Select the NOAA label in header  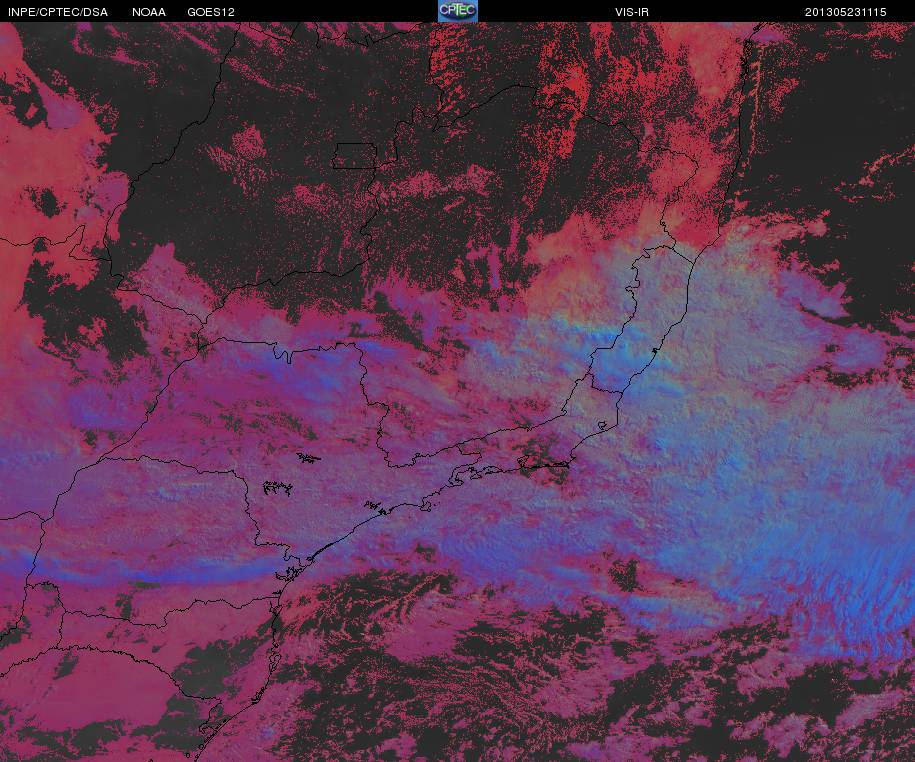pos(149,12)
